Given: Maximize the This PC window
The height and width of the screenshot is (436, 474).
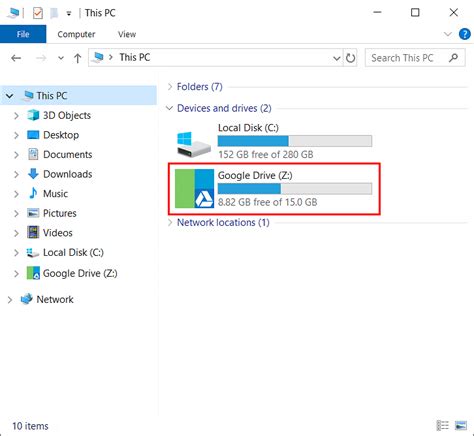Looking at the screenshot, I should pyautogui.click(x=415, y=13).
